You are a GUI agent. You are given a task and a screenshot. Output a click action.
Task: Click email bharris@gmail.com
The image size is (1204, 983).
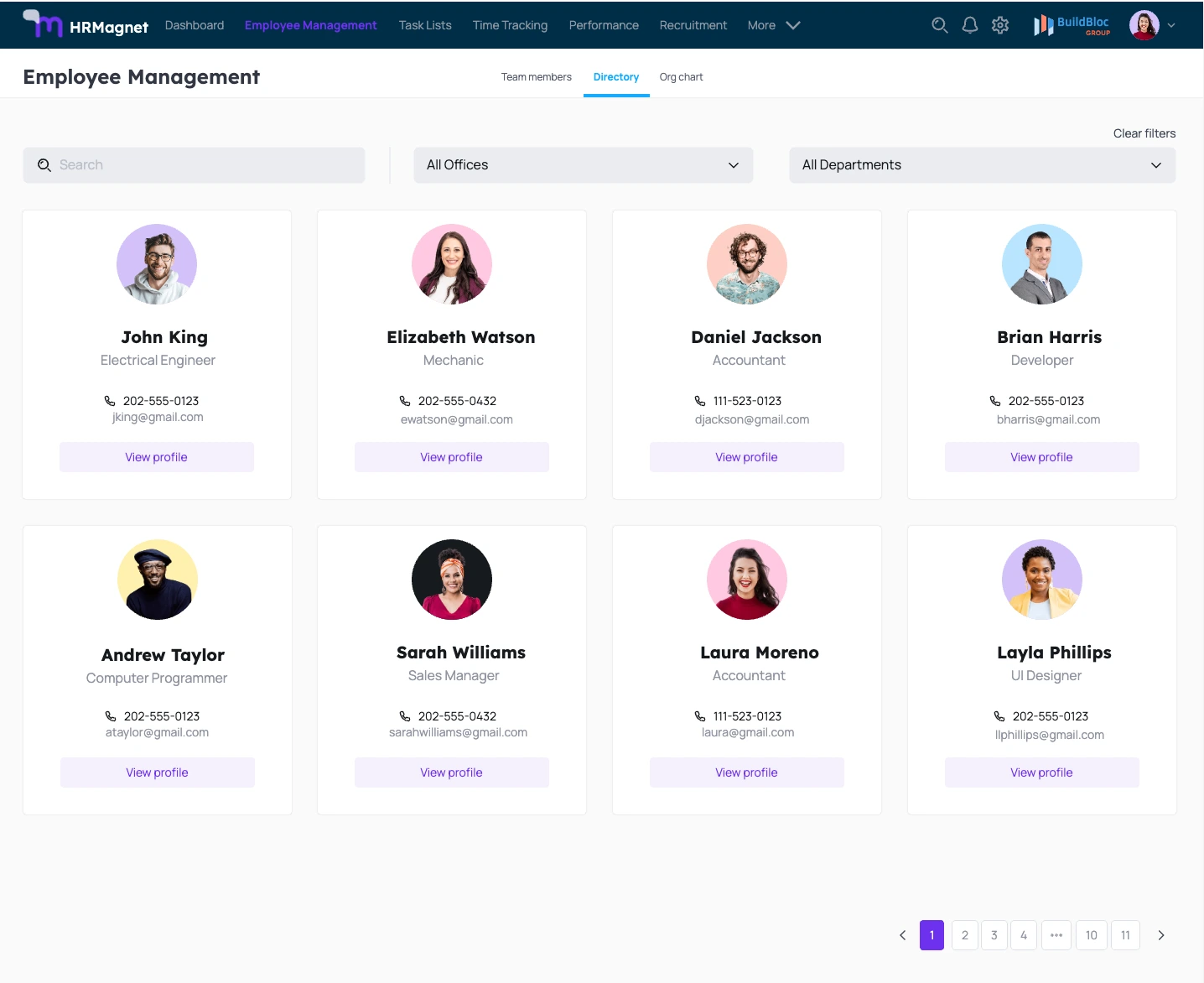pos(1048,419)
